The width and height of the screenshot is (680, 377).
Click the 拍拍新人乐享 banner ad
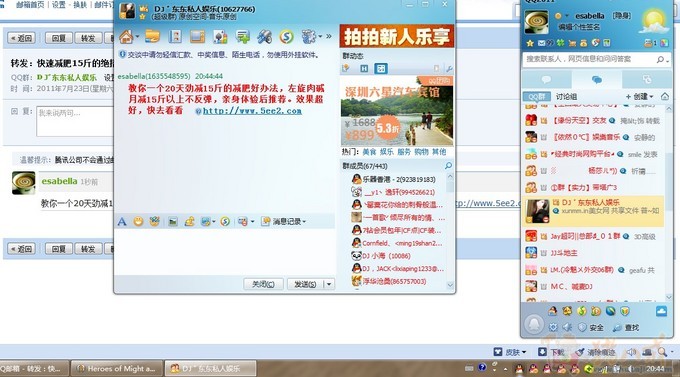point(396,36)
